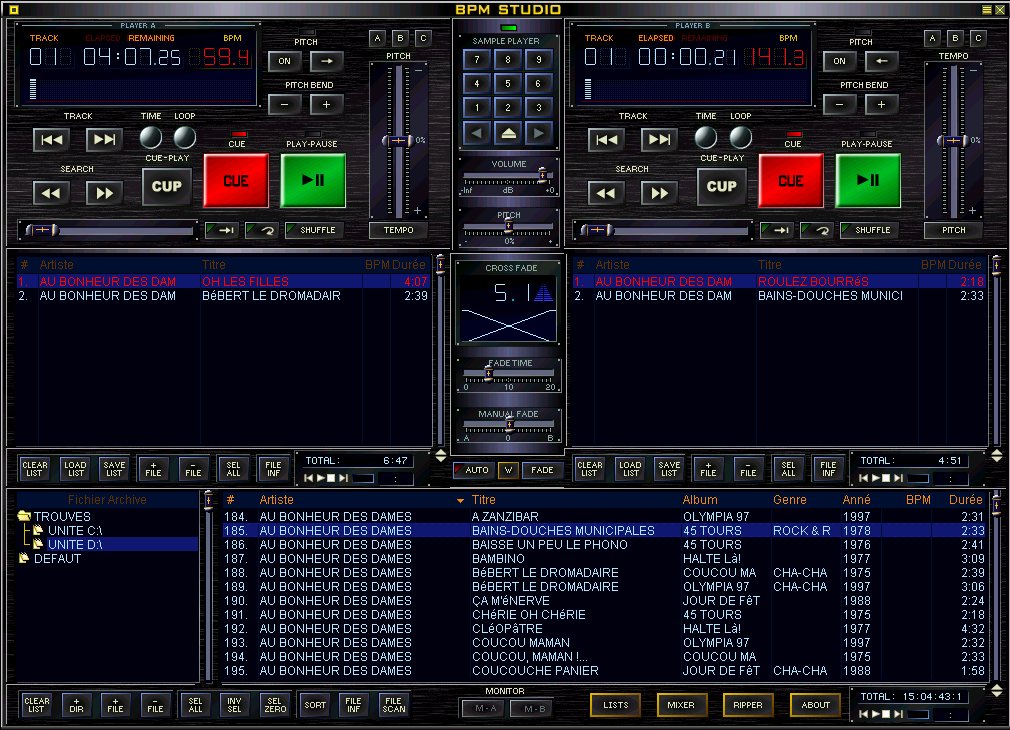Click Player A search rewind button
The image size is (1010, 730).
52,193
